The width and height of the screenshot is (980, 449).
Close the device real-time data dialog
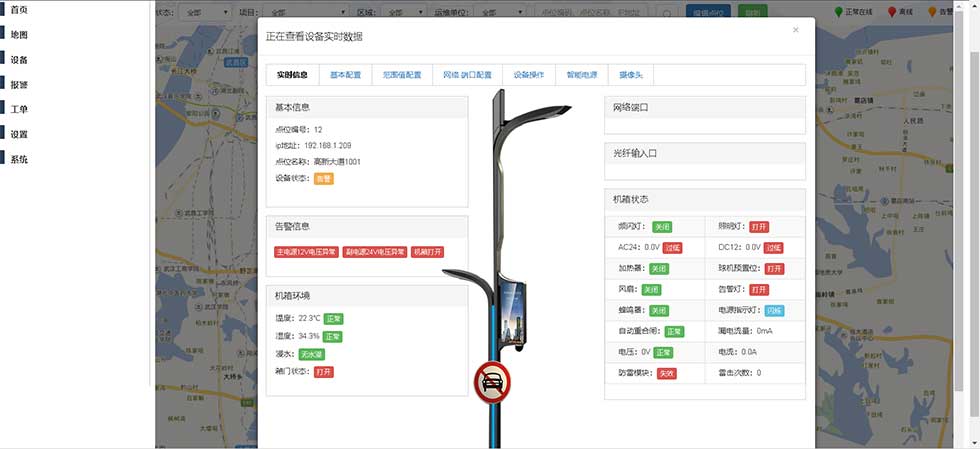point(796,30)
